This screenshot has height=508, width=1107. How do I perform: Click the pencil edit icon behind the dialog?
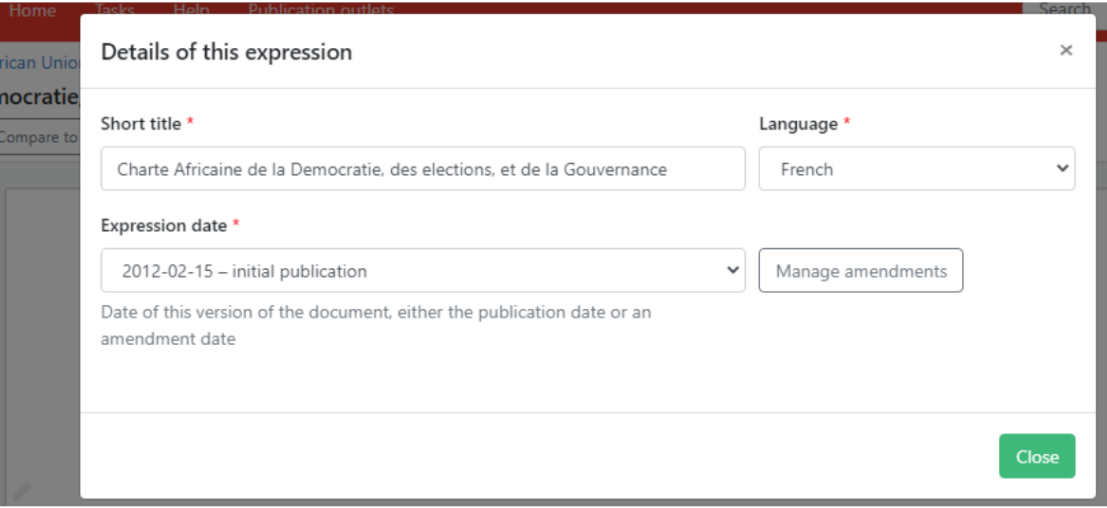tap(22, 491)
